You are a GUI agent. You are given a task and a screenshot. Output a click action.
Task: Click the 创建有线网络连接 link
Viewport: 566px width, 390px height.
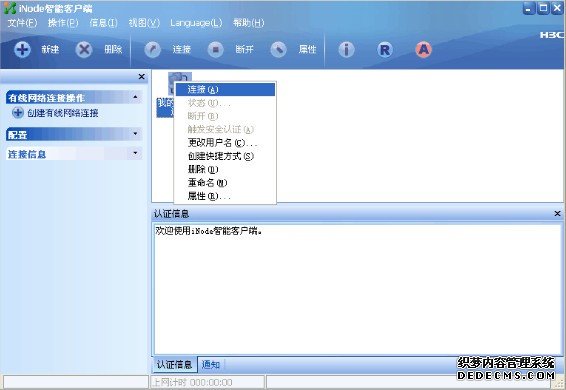[63, 113]
